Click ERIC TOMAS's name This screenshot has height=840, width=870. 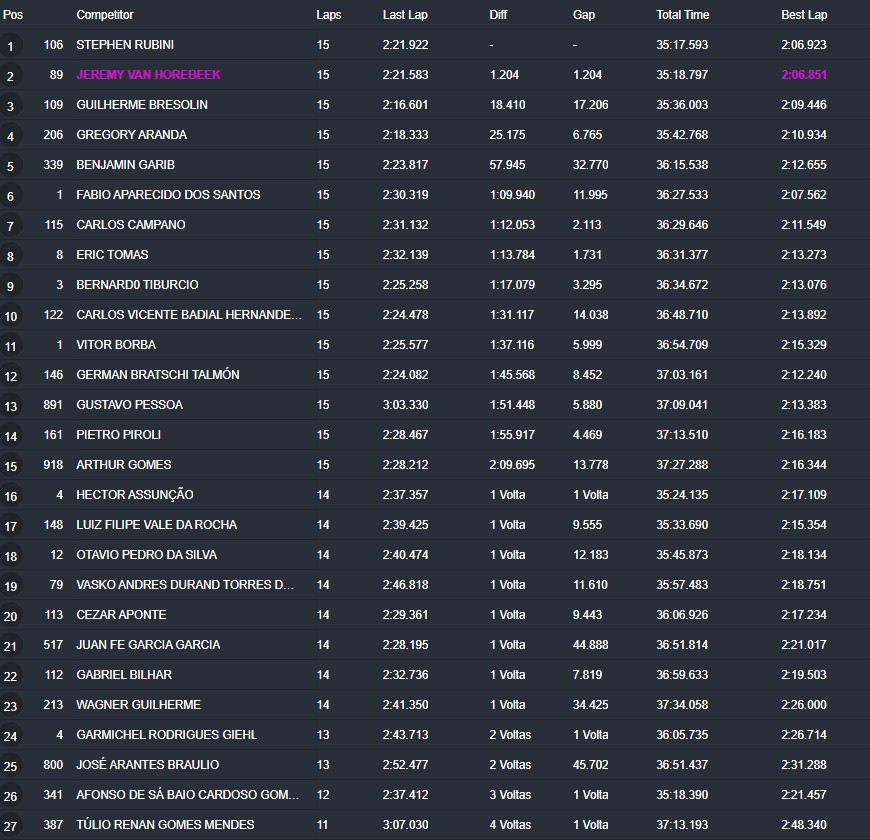pos(112,255)
